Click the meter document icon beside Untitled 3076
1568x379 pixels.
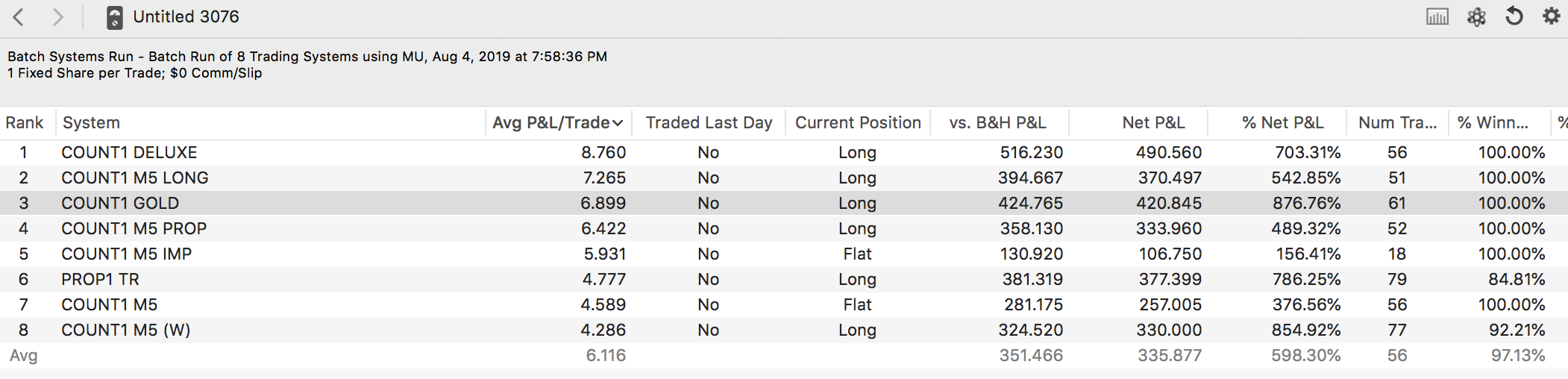coord(114,17)
